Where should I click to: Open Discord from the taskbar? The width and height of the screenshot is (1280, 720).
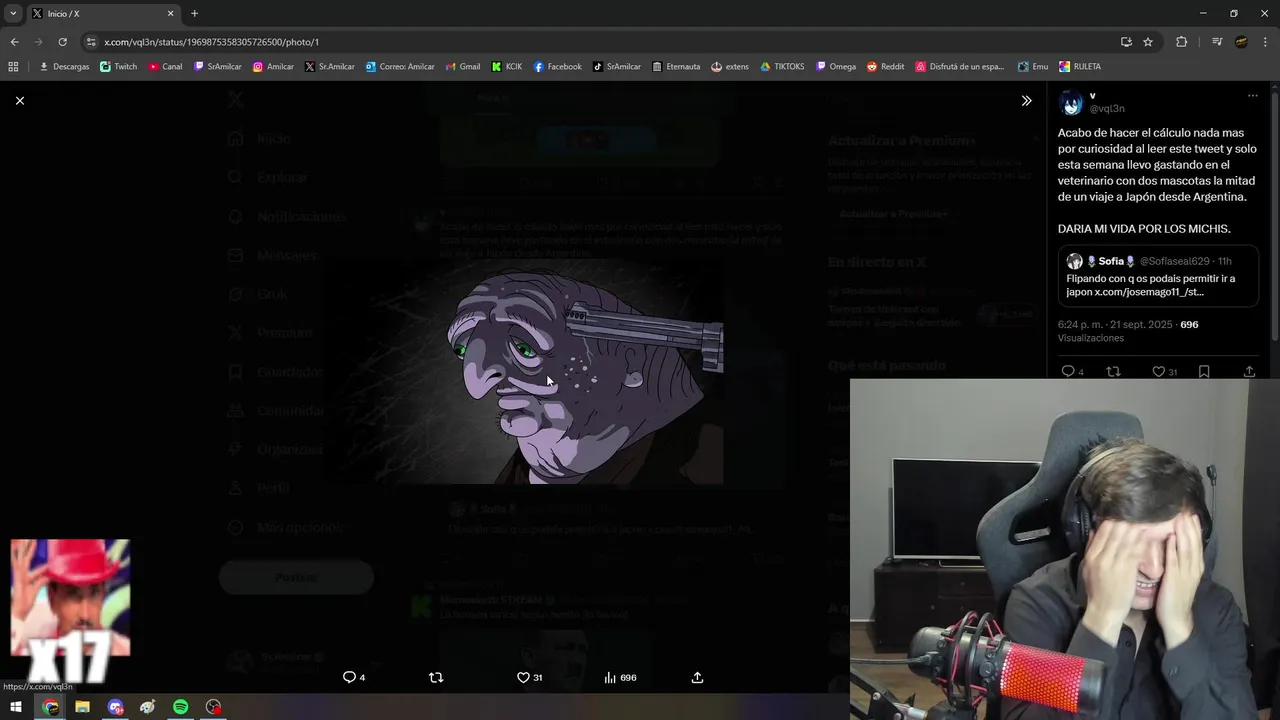click(x=115, y=707)
